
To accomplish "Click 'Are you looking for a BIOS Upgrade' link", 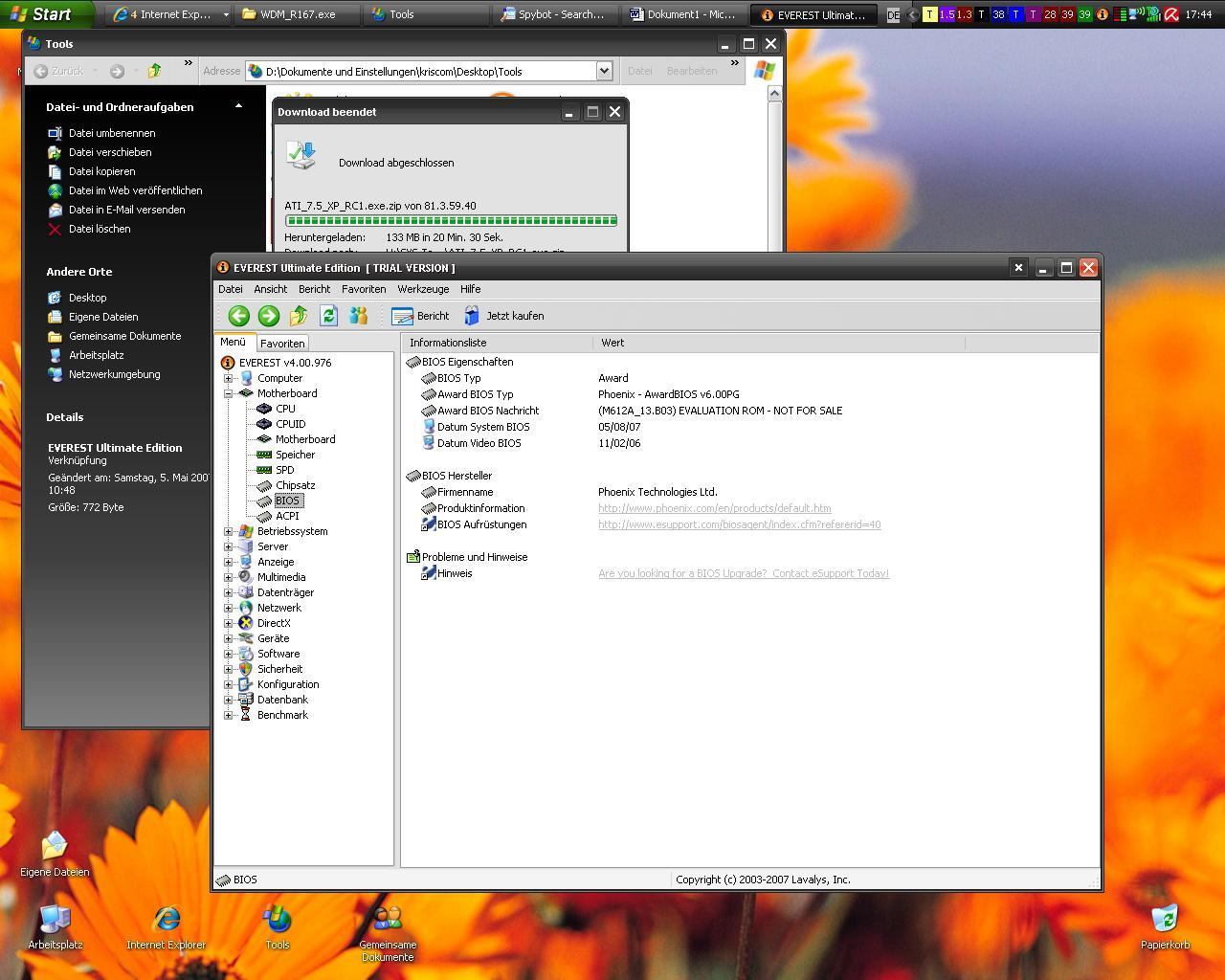I will (x=744, y=573).
